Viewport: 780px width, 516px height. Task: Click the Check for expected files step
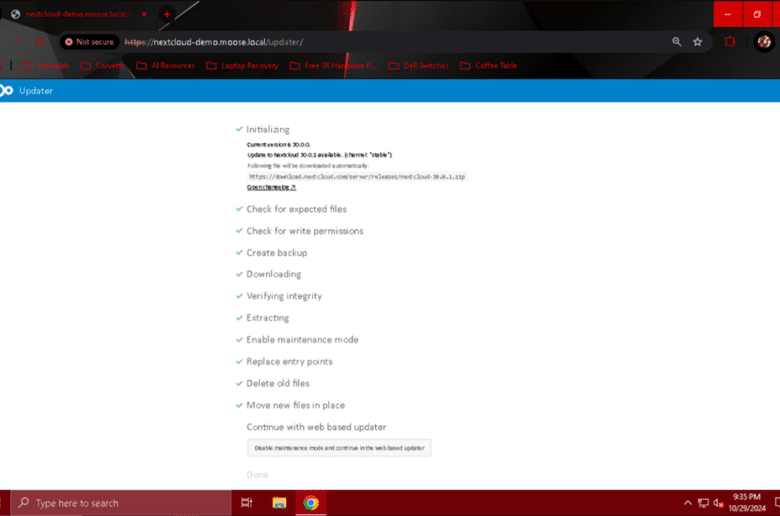296,209
